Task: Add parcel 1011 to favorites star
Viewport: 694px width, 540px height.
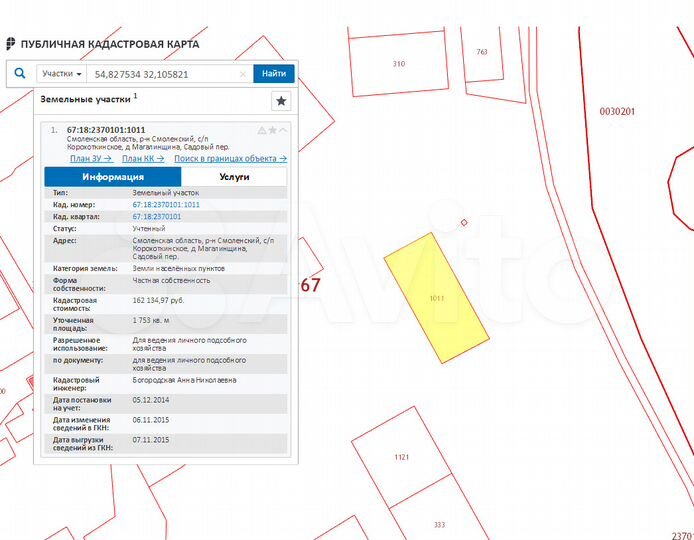Action: (x=272, y=130)
